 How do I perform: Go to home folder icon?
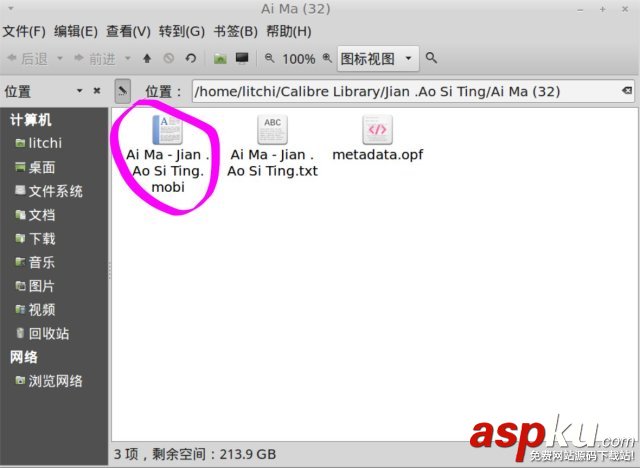click(x=220, y=59)
